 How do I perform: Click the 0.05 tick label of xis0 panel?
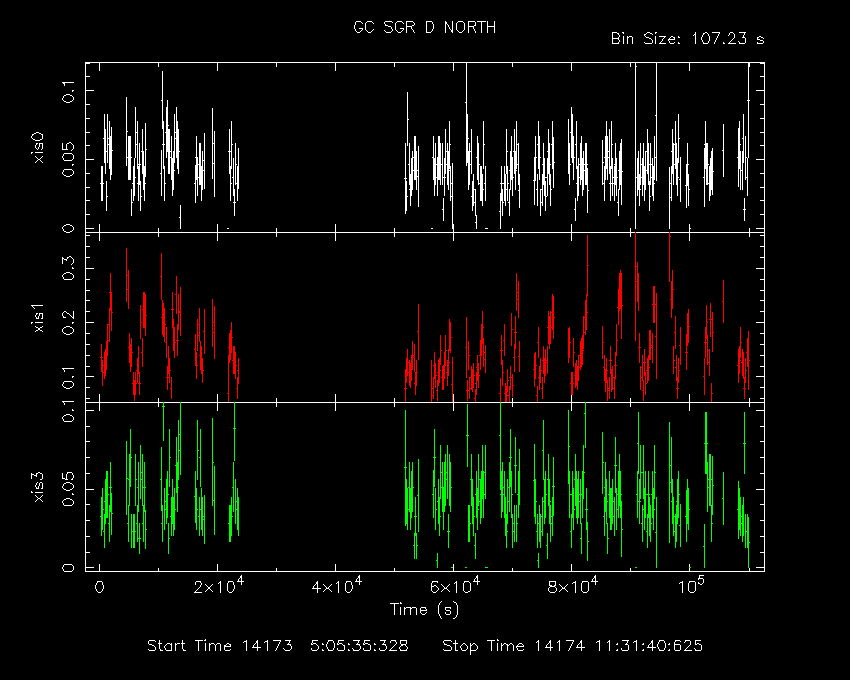click(x=68, y=159)
